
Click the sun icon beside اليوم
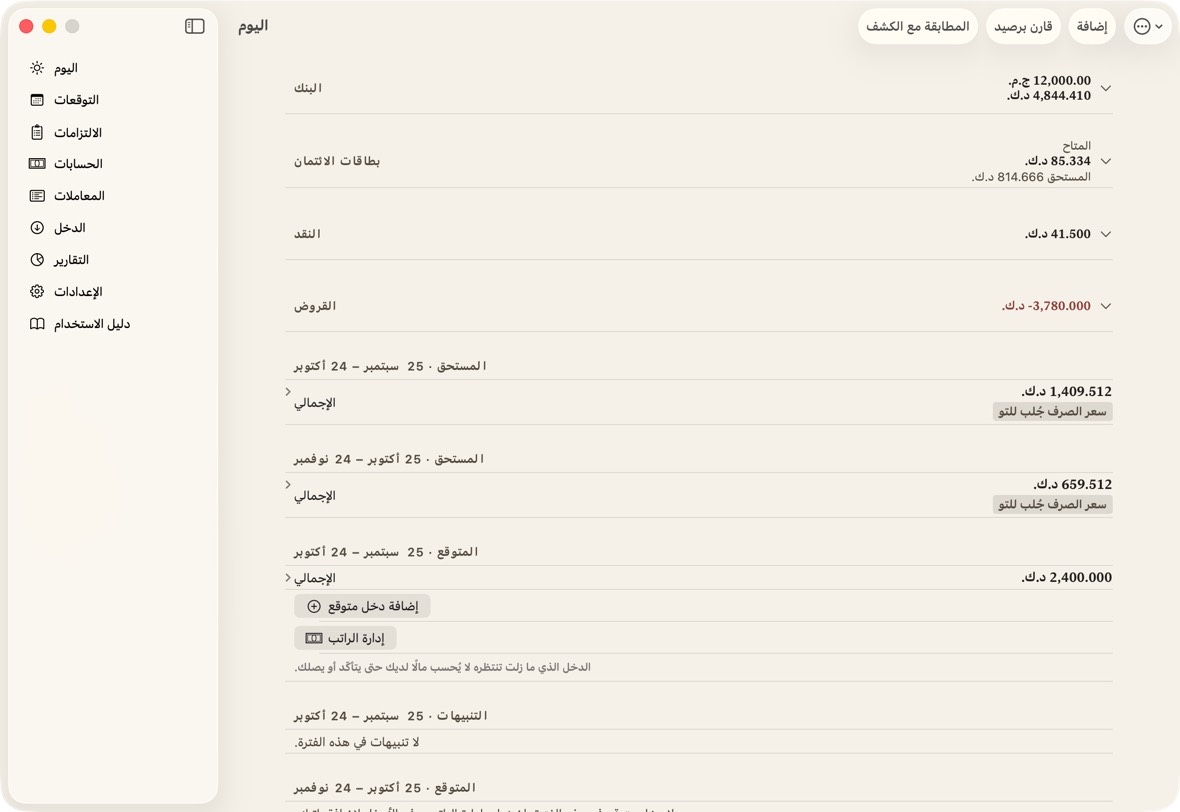[37, 68]
